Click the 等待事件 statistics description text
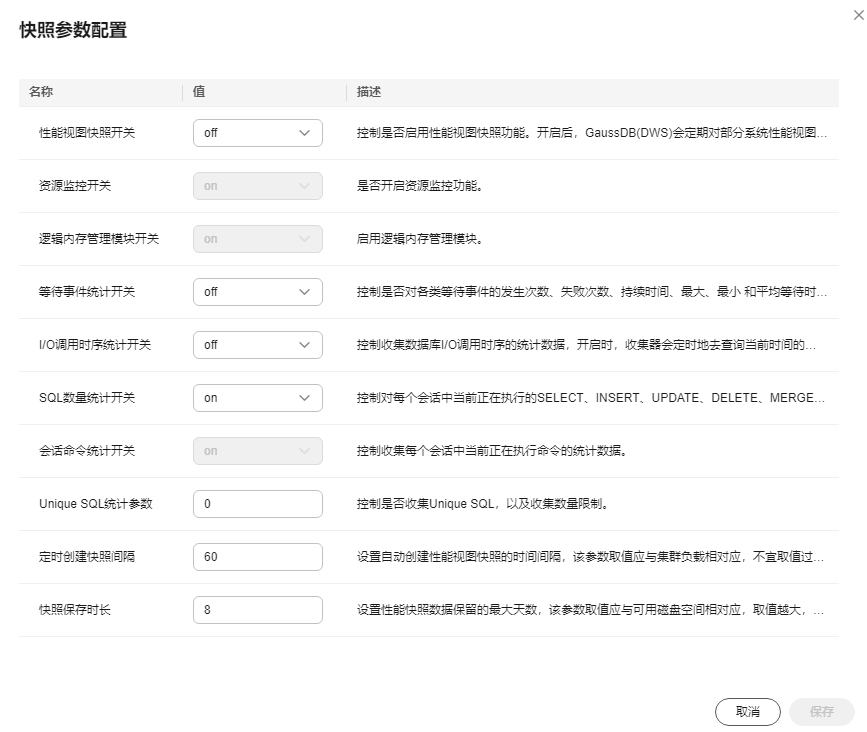This screenshot has width=867, height=732. tap(592, 292)
